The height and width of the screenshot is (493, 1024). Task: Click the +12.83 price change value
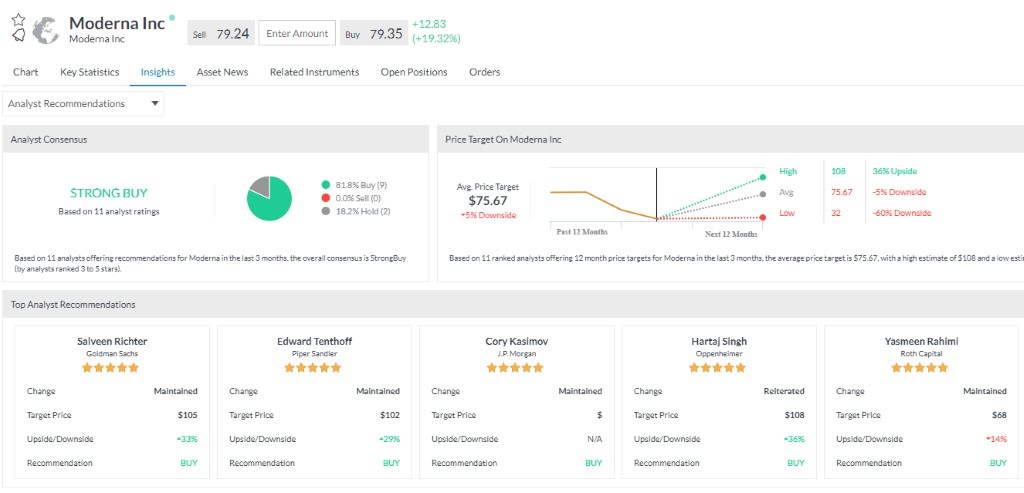coord(429,24)
